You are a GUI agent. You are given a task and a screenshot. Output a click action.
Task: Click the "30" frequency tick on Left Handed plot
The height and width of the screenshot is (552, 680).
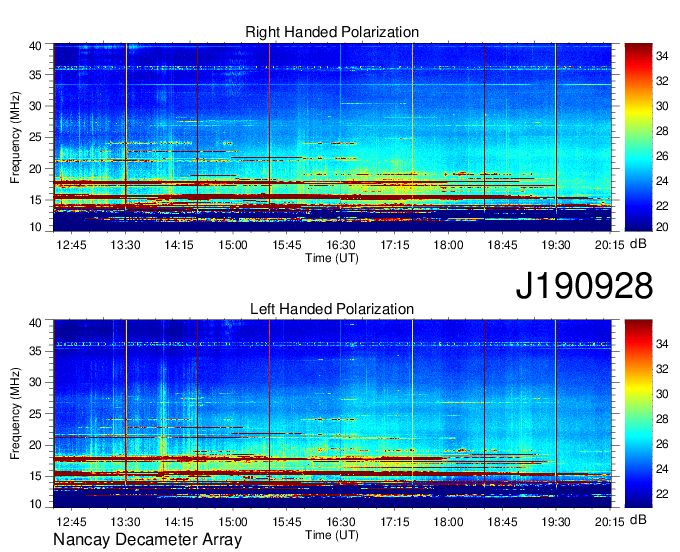[x=36, y=382]
